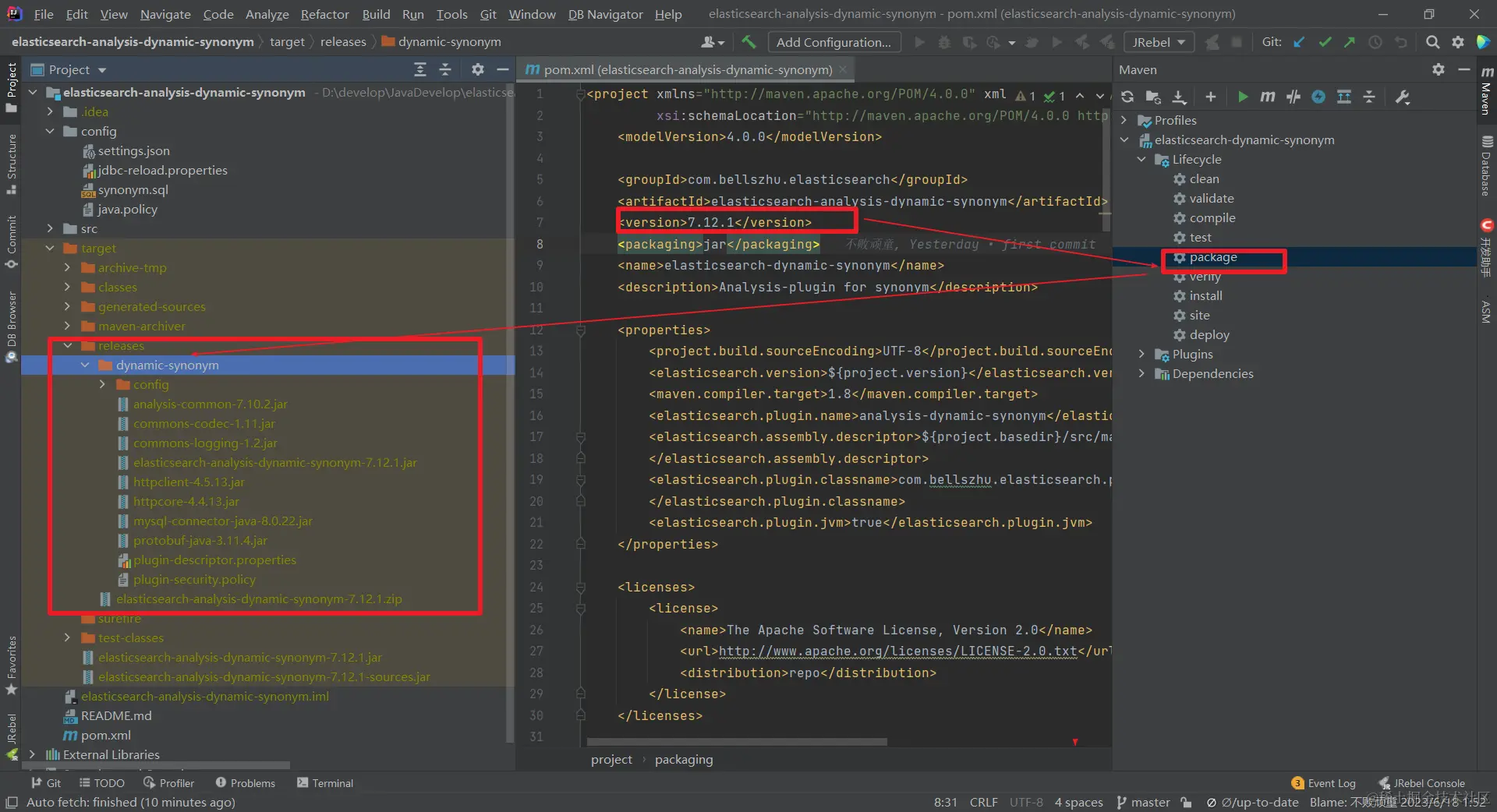Commit changes with Git checkmark
The height and width of the screenshot is (812, 1497).
click(1325, 42)
